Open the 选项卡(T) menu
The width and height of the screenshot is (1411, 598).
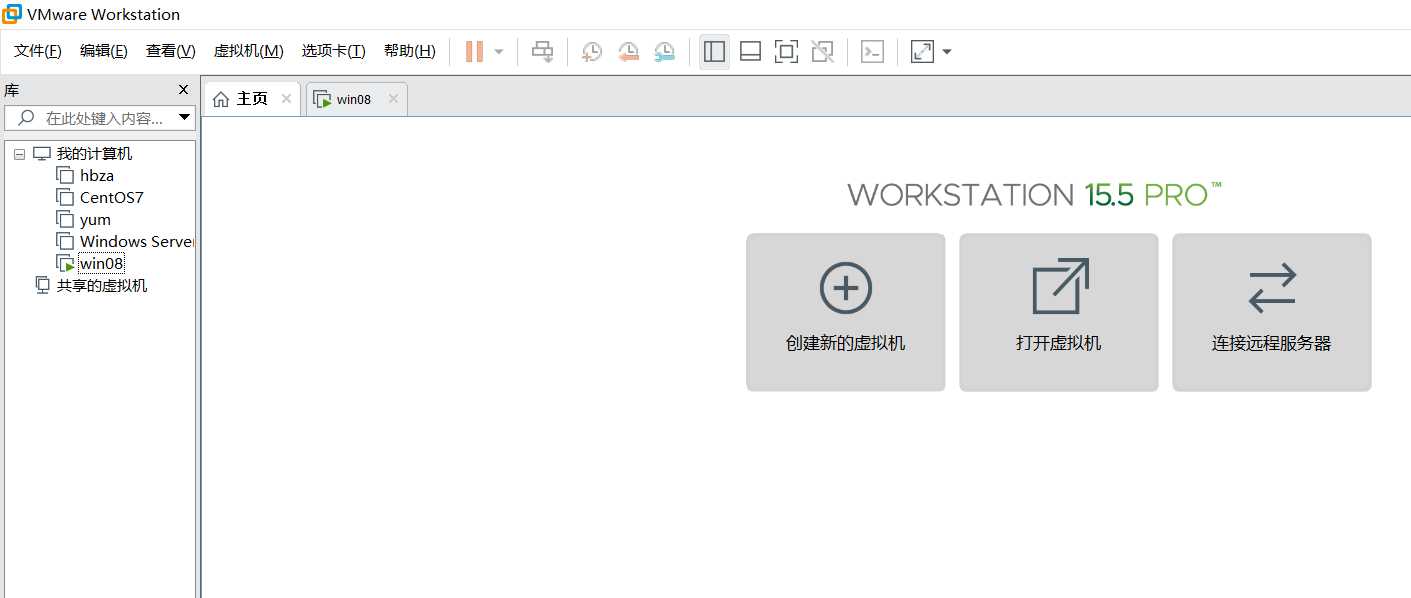[x=334, y=51]
